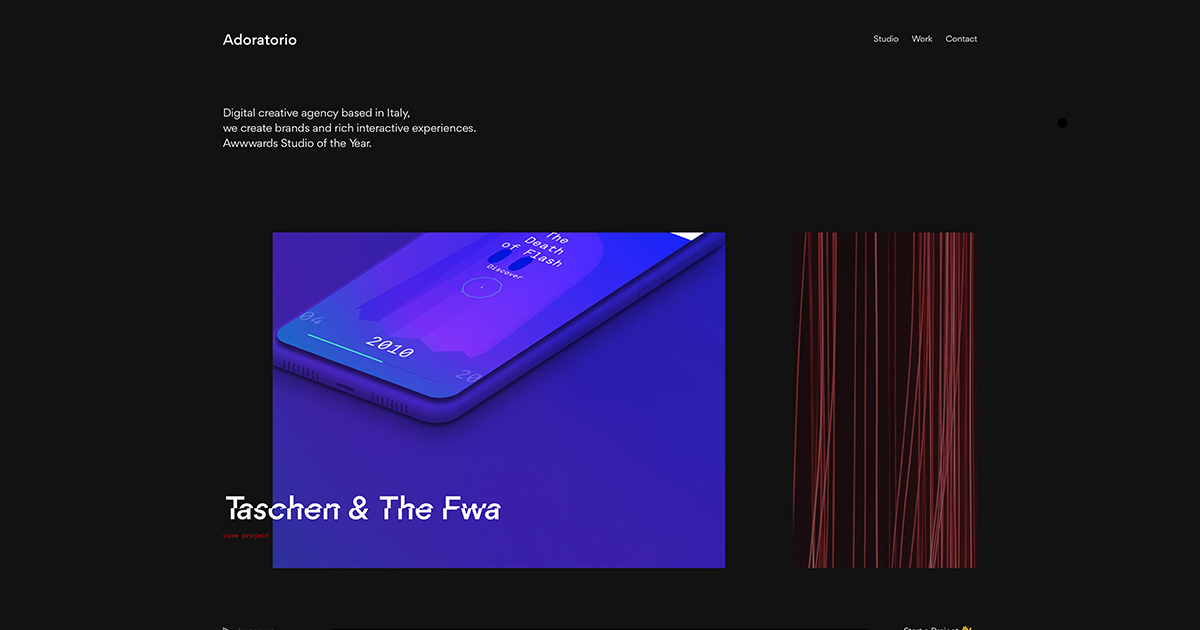This screenshot has width=1200, height=630.
Task: Click the 'Awwwards Studio of the Year' line
Action: coord(297,143)
